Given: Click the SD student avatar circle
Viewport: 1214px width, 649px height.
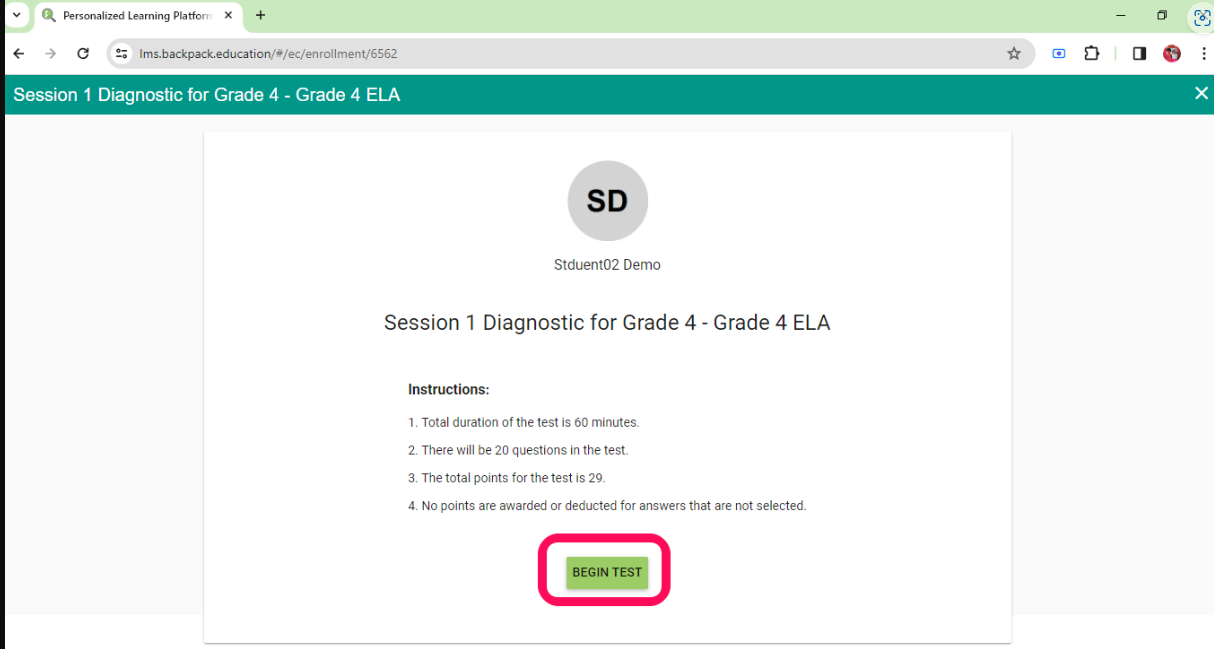Looking at the screenshot, I should pyautogui.click(x=607, y=201).
